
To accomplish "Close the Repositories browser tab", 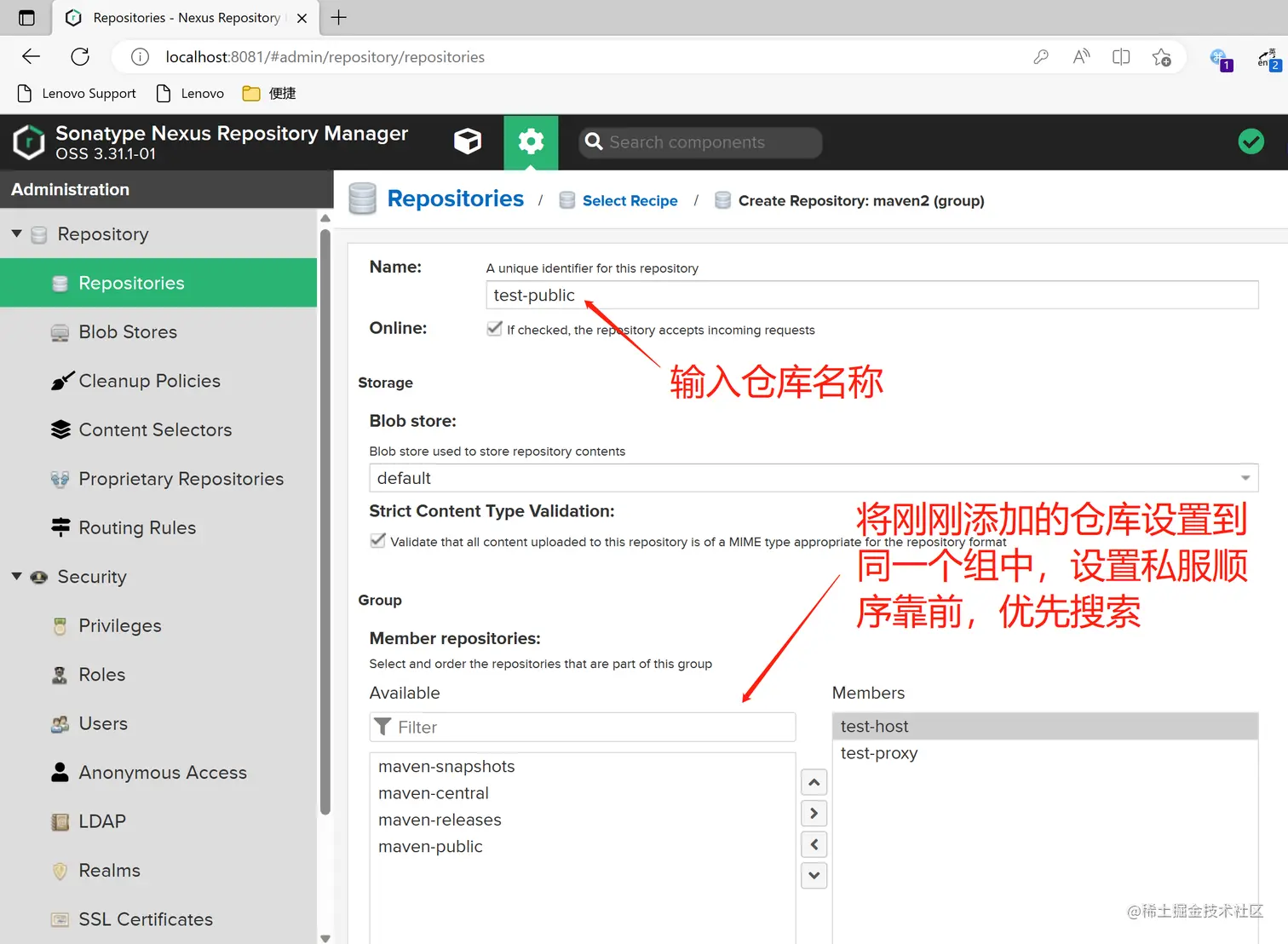I will click(302, 18).
